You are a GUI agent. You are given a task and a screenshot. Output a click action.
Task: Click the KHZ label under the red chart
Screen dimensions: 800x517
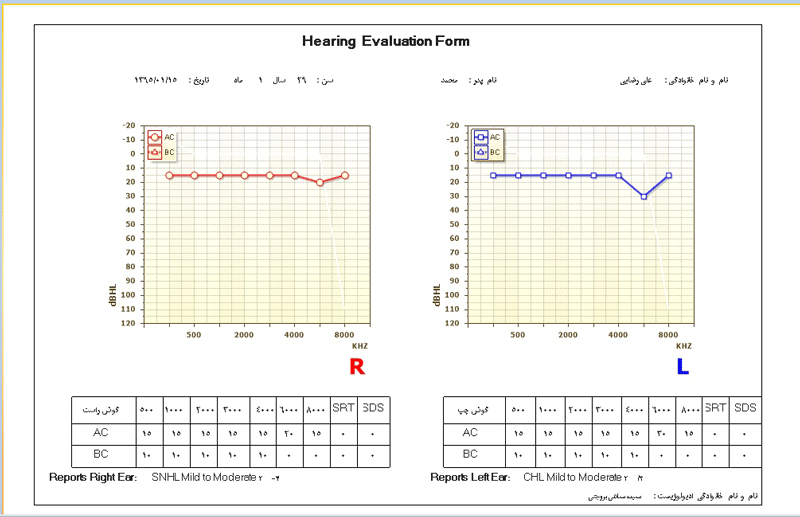[x=360, y=346]
